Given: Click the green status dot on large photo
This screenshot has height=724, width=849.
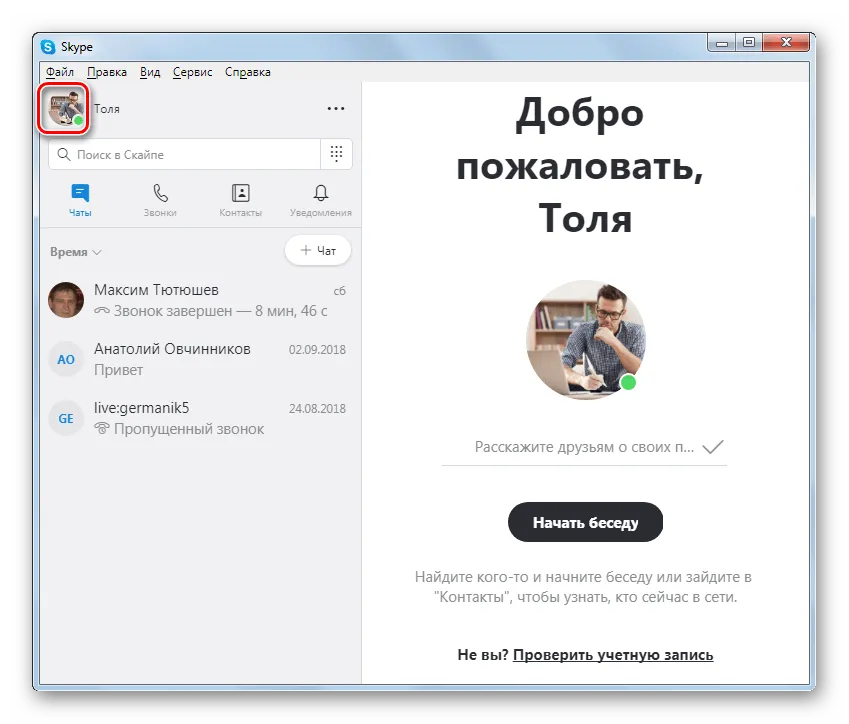Looking at the screenshot, I should 628,382.
